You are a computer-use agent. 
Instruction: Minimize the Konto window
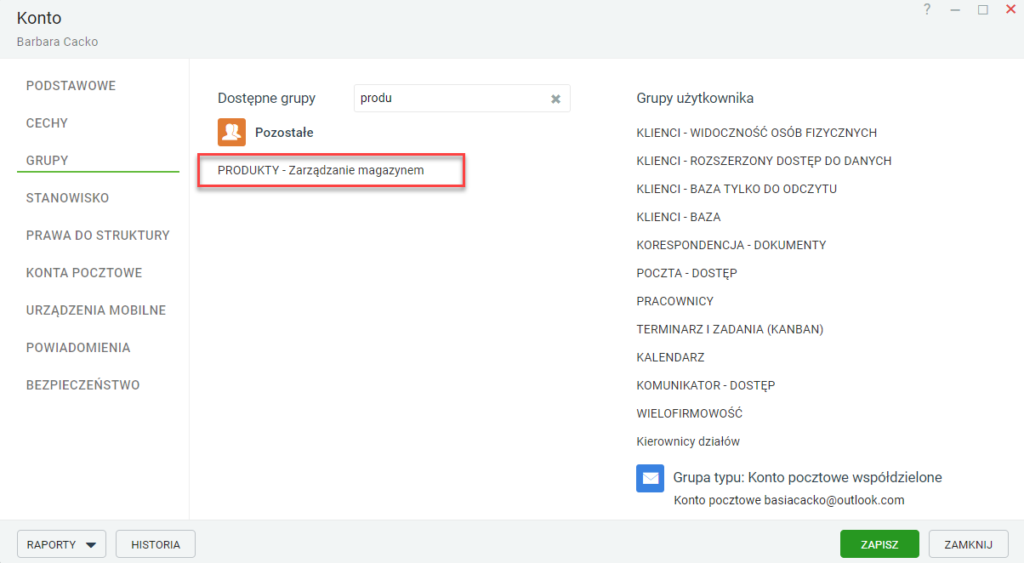coord(955,10)
